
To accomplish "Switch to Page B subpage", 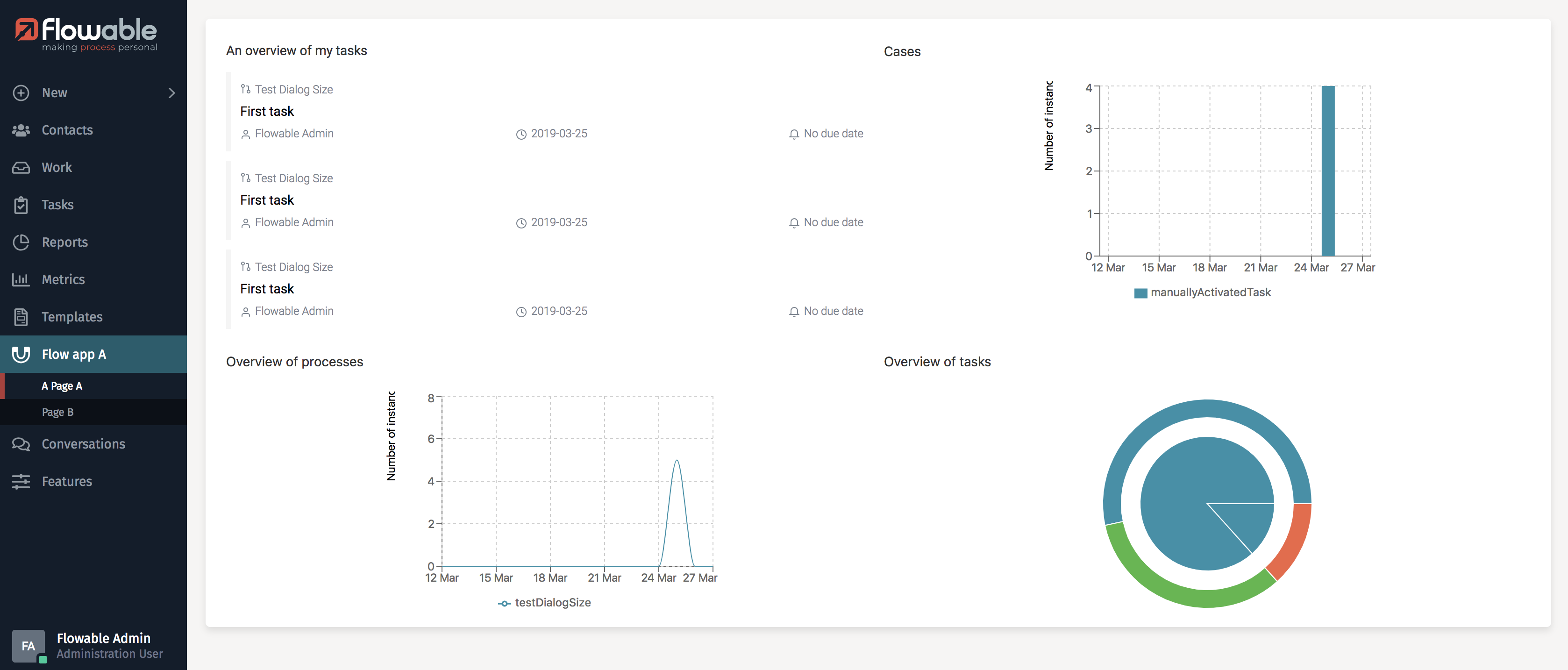I will (x=58, y=412).
